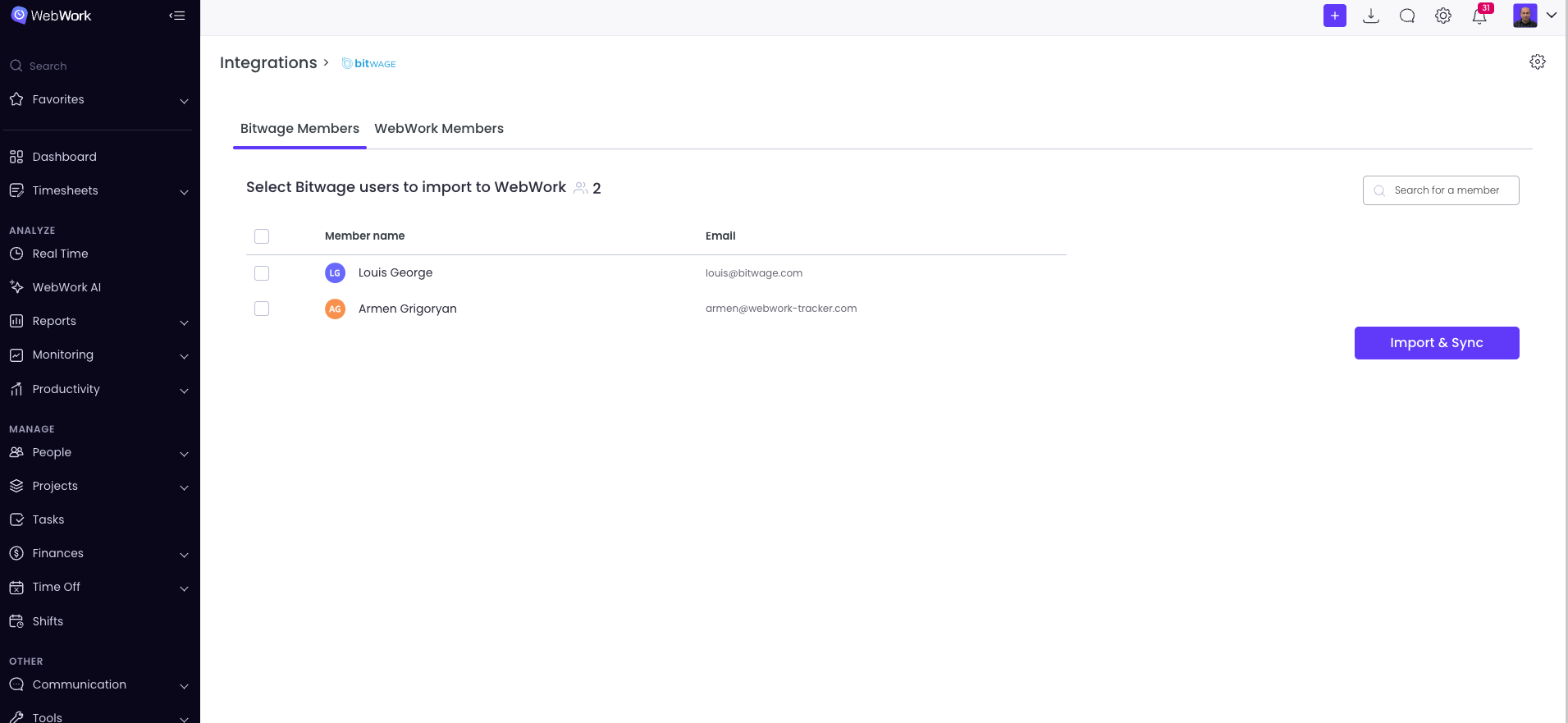The height and width of the screenshot is (723, 1568).
Task: Click the settings gear in top bar
Action: tap(1442, 16)
